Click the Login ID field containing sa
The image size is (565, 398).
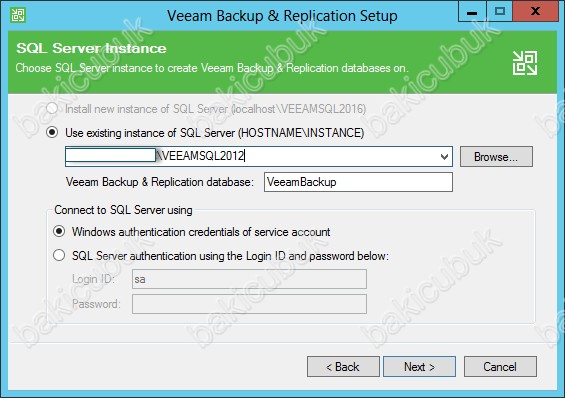(249, 279)
